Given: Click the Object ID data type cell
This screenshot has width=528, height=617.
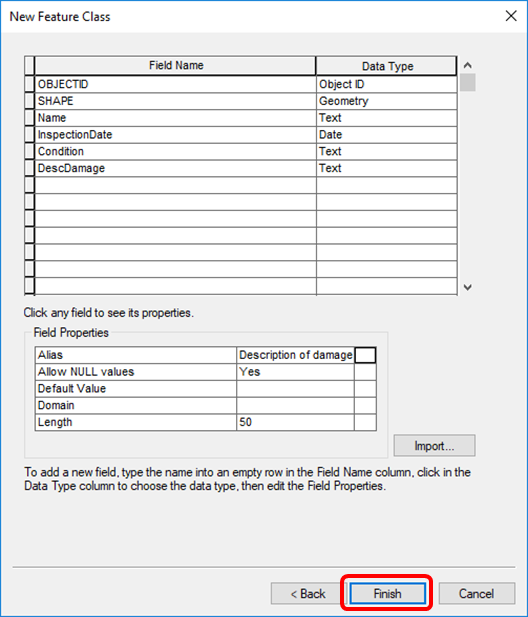Looking at the screenshot, I should [386, 84].
